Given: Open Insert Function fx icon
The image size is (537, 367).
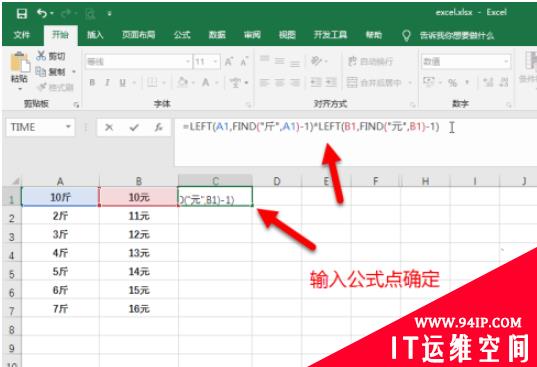Looking at the screenshot, I should point(158,128).
